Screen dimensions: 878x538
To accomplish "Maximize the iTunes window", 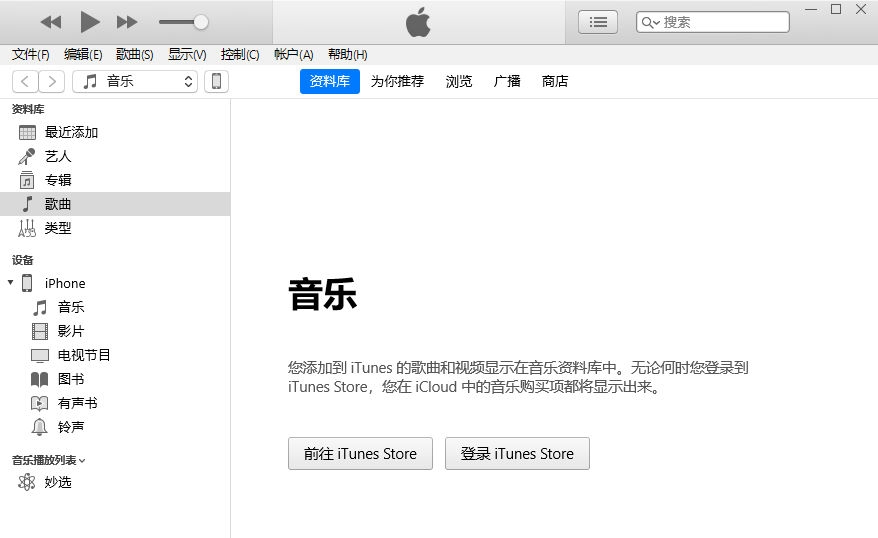I will click(x=836, y=10).
